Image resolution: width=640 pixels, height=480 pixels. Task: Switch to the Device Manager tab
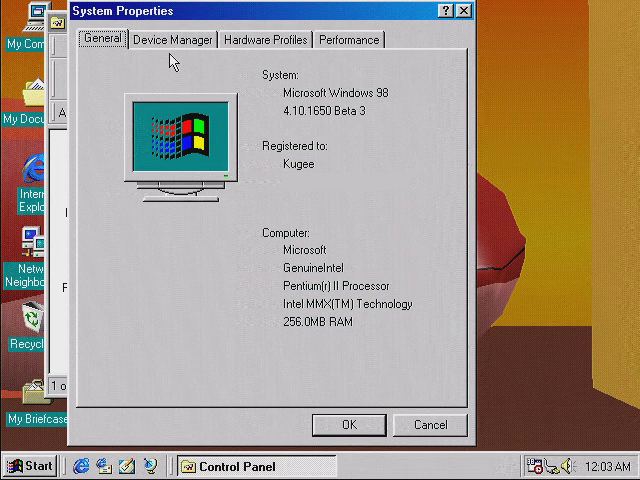click(x=173, y=40)
